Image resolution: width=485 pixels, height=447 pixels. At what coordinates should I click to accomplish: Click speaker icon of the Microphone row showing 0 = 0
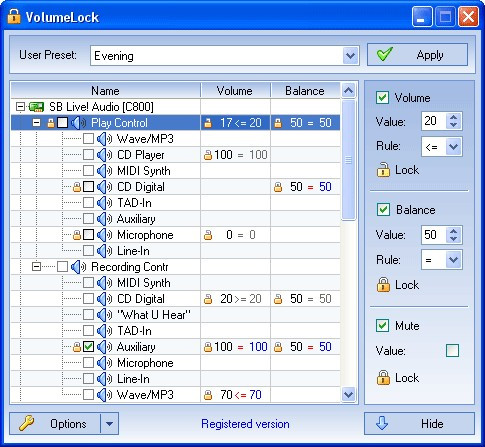pos(104,235)
